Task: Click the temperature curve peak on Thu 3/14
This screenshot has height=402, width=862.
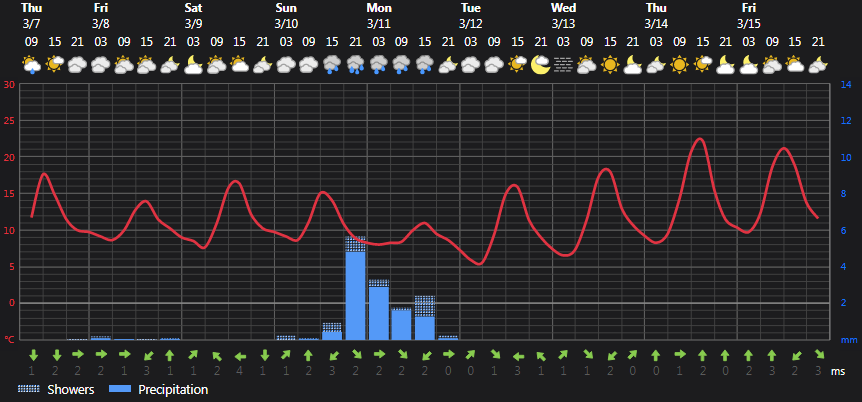Action: pos(699,139)
